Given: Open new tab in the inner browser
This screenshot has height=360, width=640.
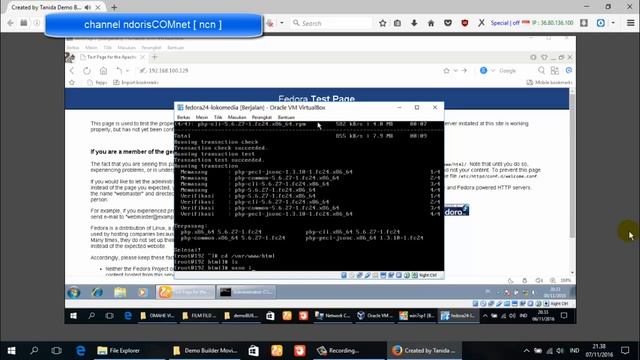Looking at the screenshot, I should pos(155,57).
